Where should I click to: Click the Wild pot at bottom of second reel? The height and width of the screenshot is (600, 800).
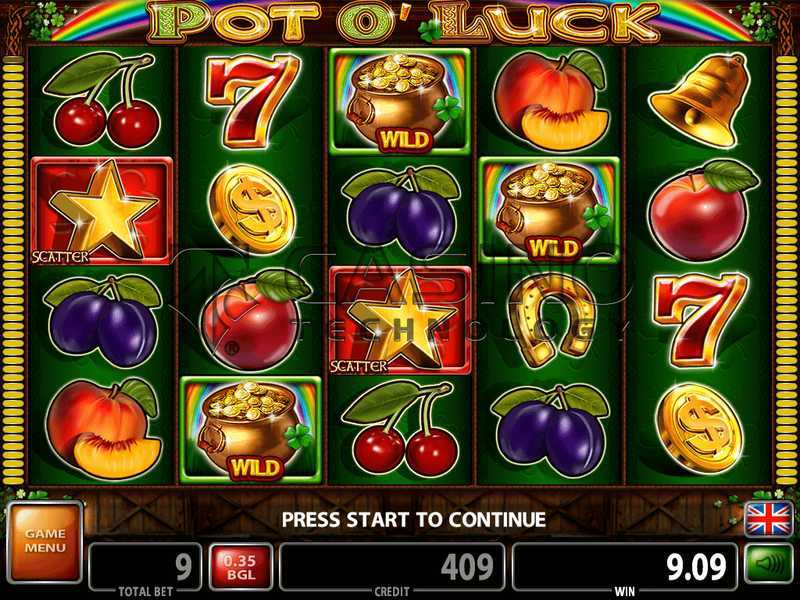pos(251,430)
